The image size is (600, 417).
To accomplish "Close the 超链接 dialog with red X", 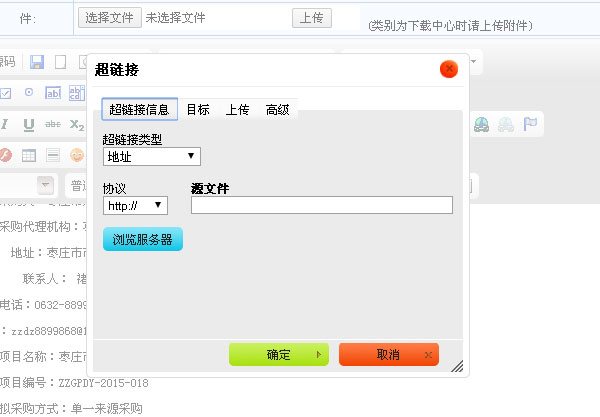I will (x=448, y=69).
